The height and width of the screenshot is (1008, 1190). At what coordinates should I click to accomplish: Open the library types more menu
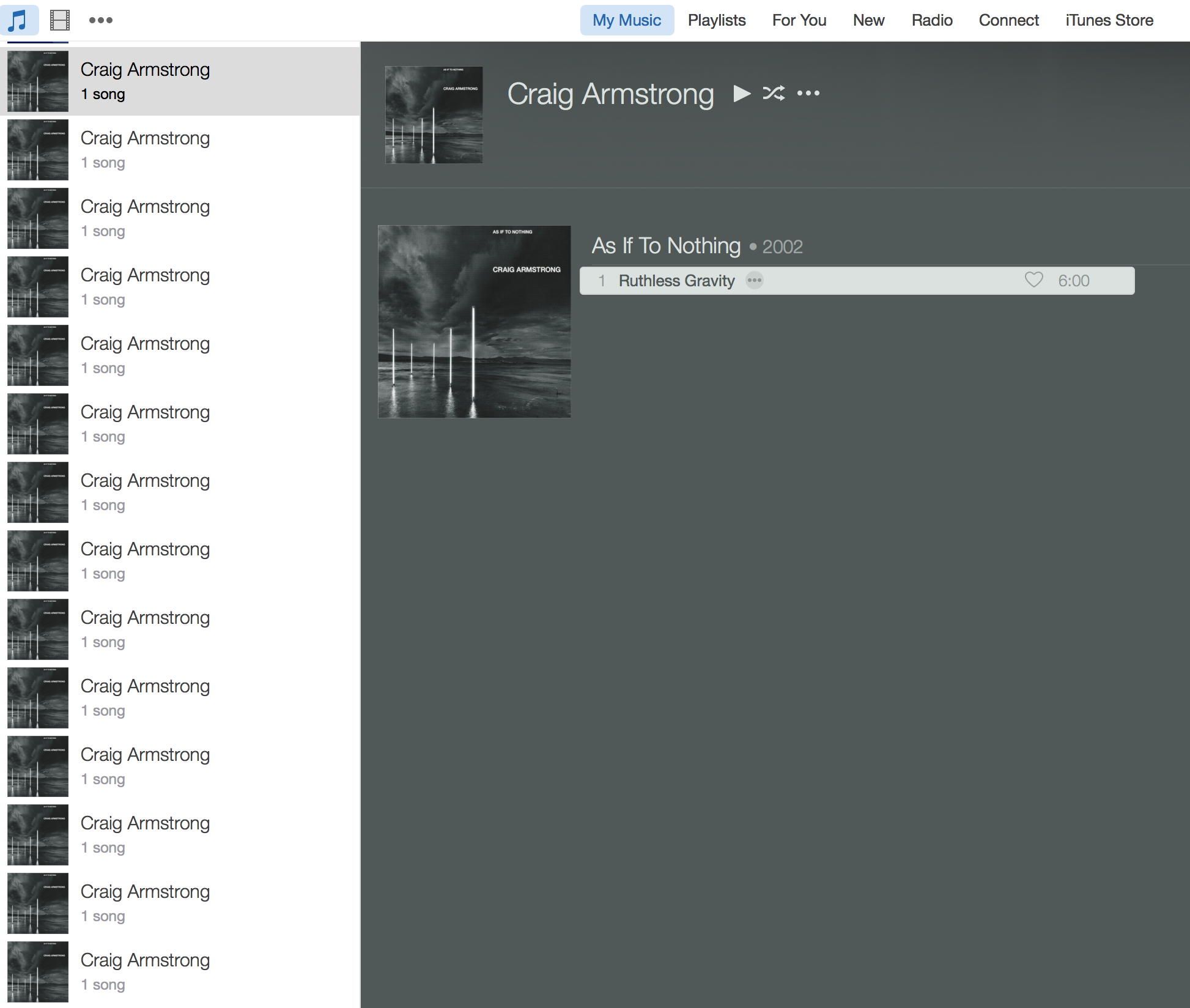100,20
